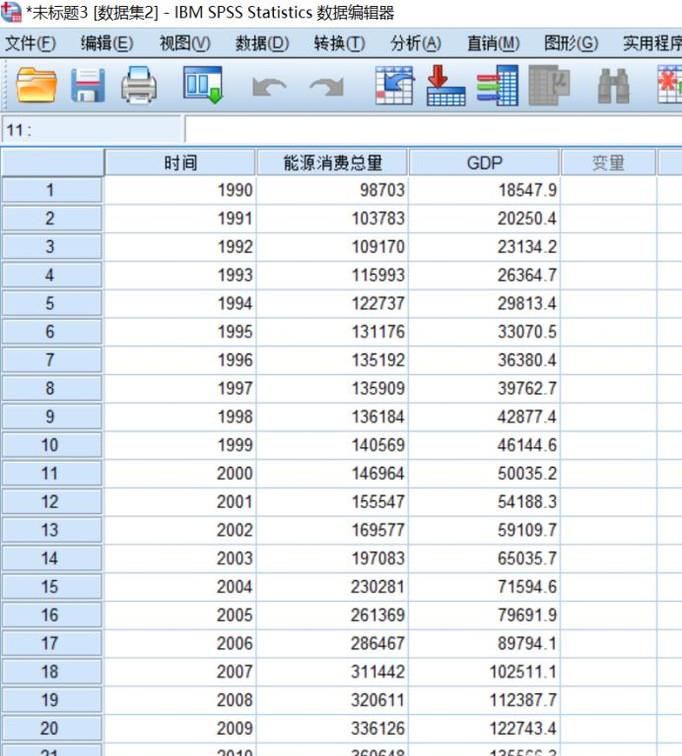Click the cell with value 261369
Viewport: 682px width, 756px height.
click(332, 615)
